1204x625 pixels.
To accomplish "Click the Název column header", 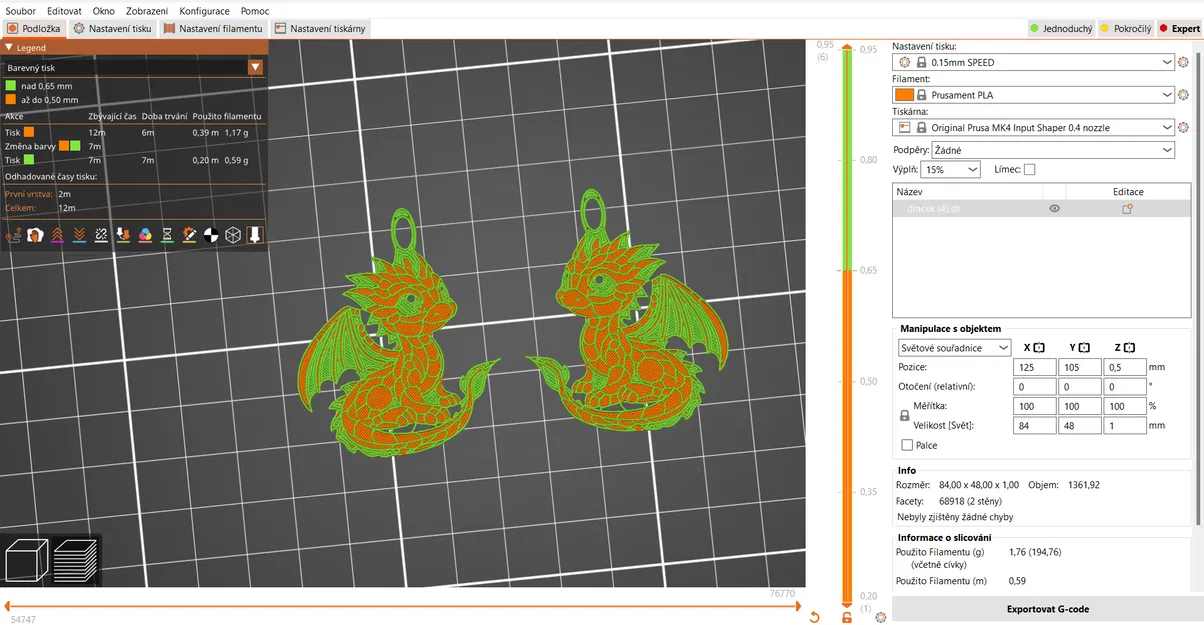I will tap(967, 192).
